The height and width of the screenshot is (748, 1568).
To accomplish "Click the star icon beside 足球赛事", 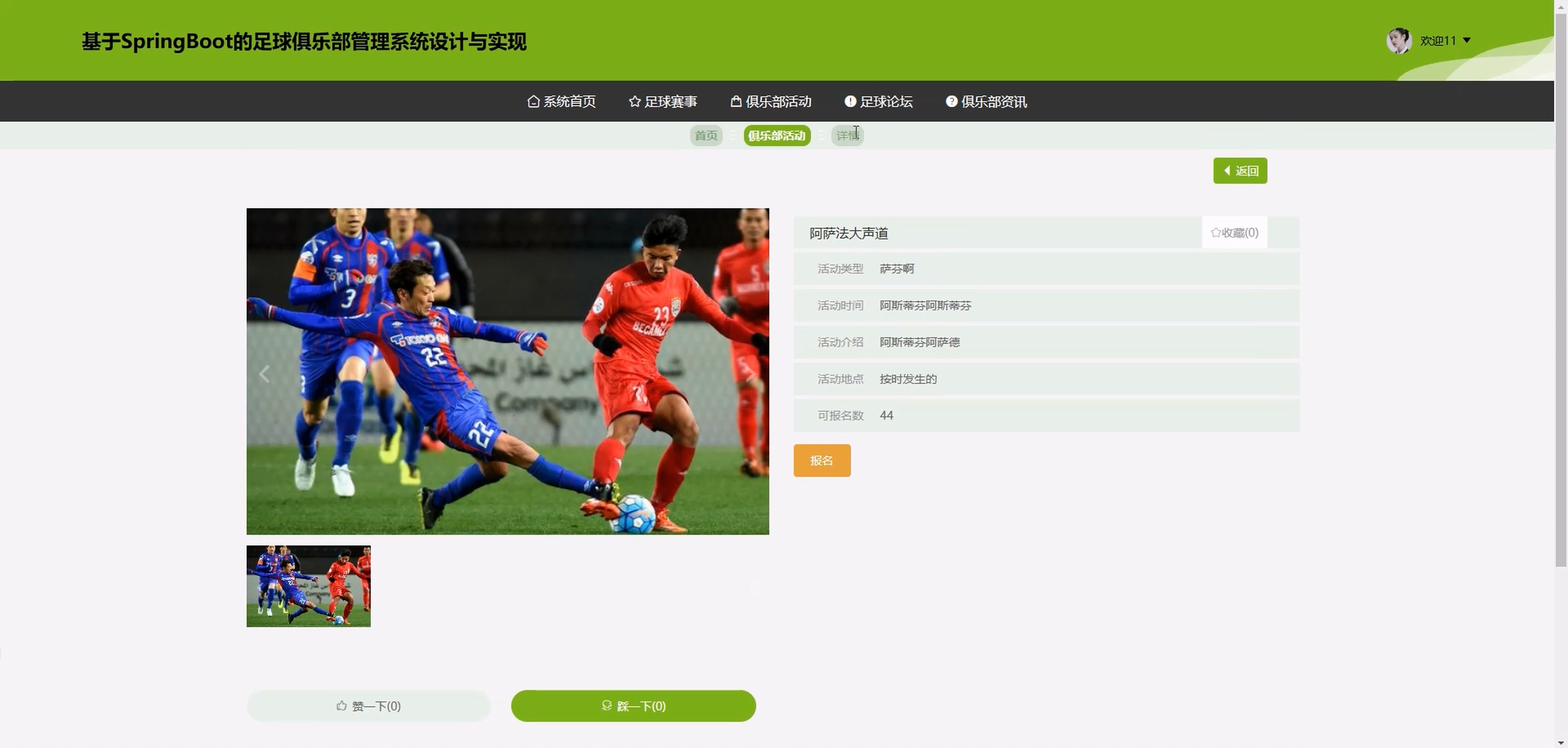I will point(634,102).
